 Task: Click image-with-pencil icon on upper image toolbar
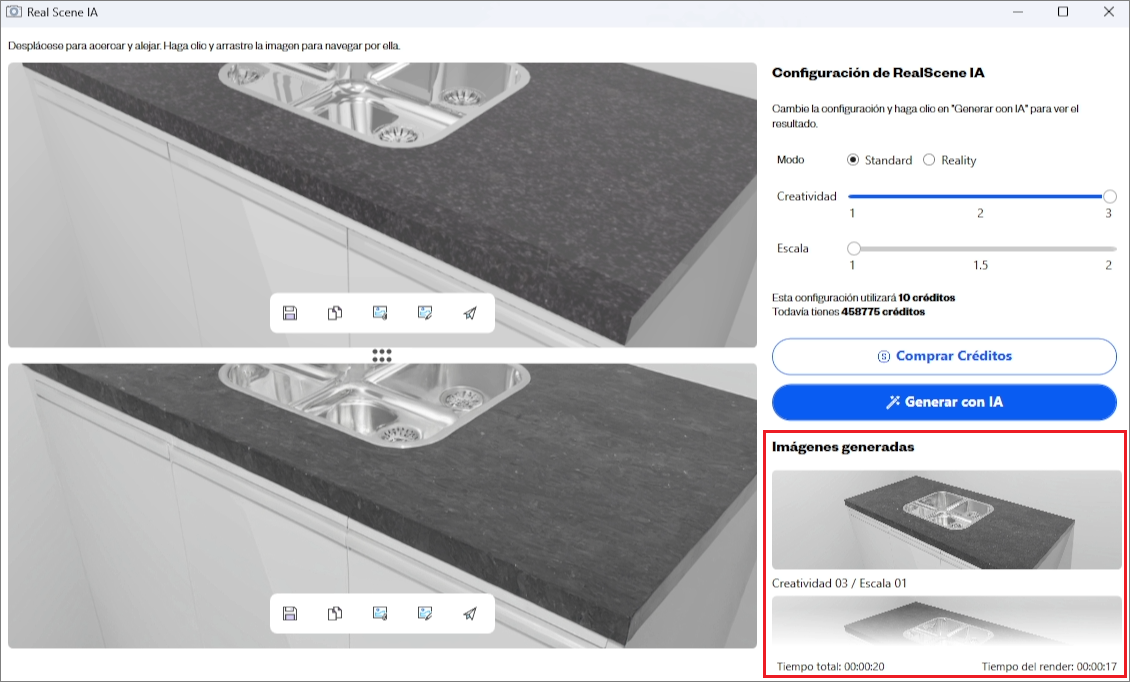pyautogui.click(x=425, y=313)
